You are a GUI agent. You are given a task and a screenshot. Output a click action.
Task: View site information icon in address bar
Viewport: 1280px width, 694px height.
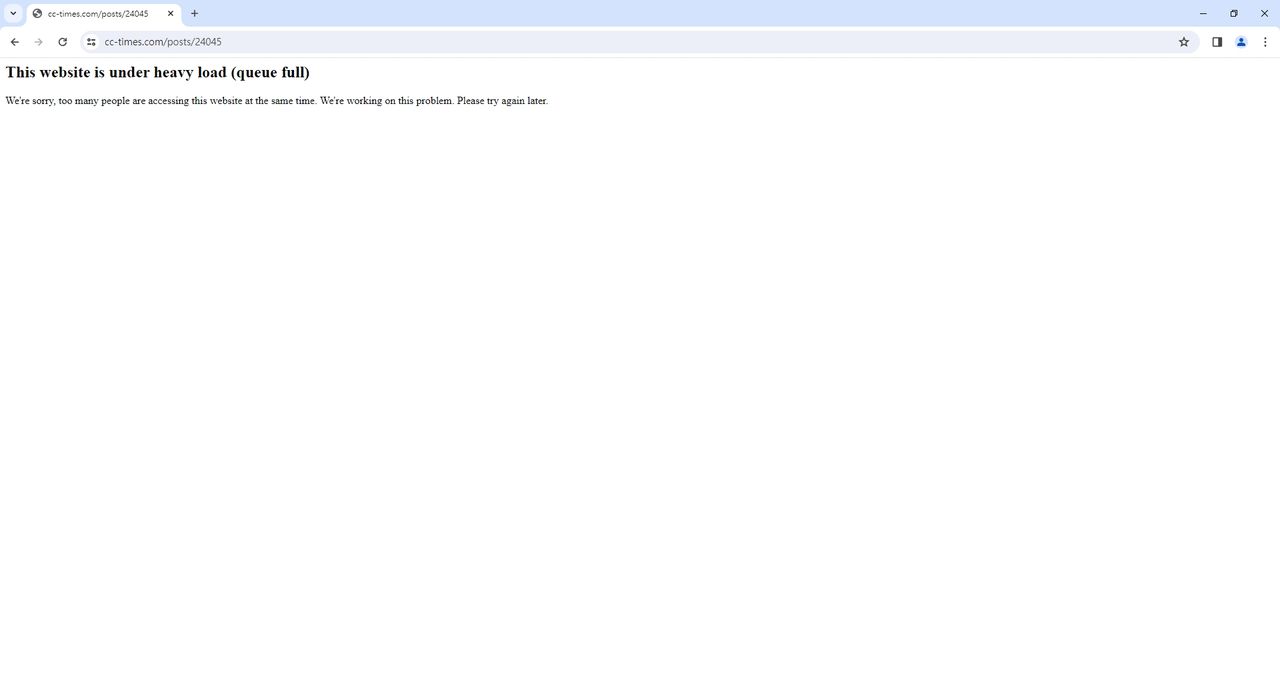(x=91, y=42)
